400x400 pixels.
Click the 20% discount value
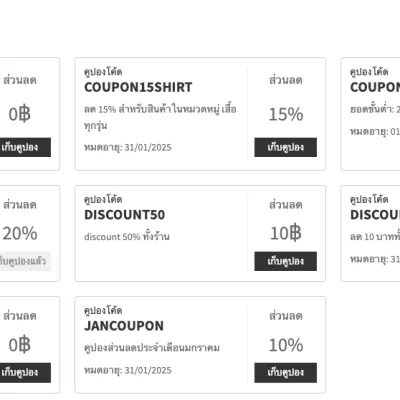20,233
